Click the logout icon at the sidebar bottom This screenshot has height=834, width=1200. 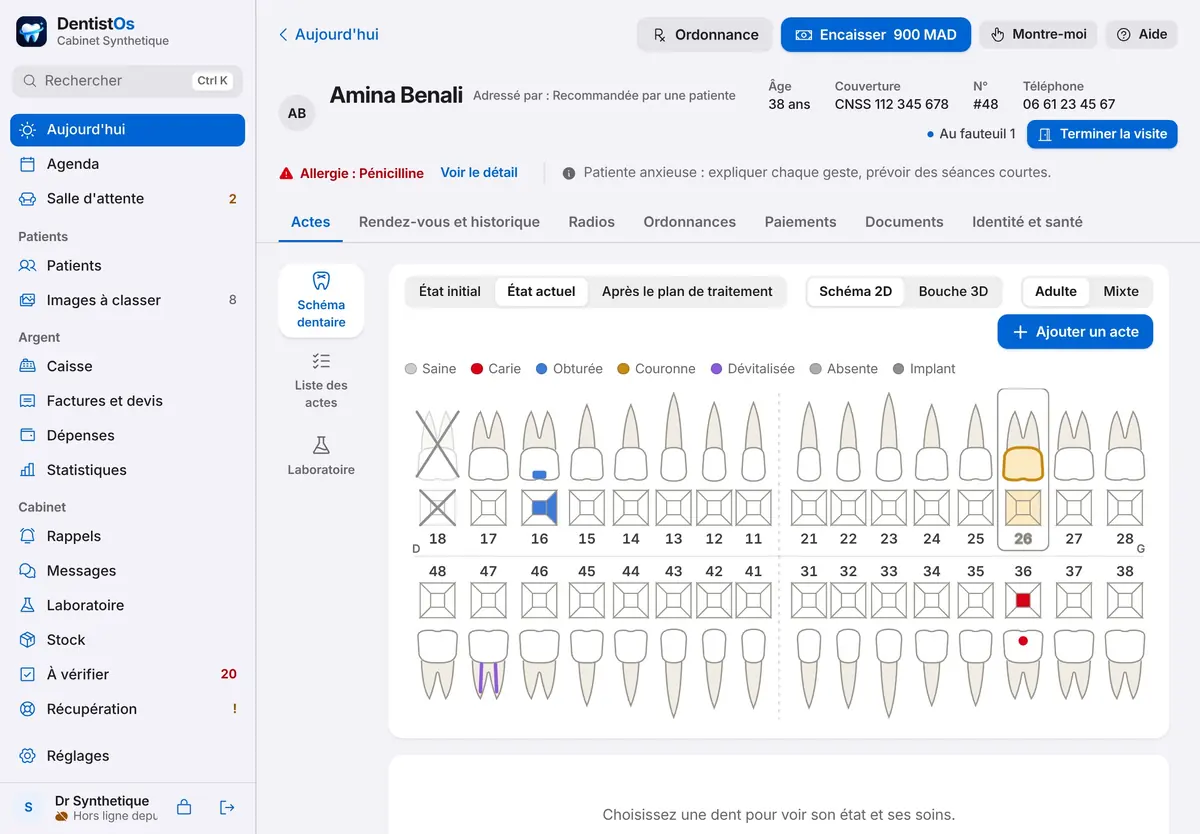227,807
